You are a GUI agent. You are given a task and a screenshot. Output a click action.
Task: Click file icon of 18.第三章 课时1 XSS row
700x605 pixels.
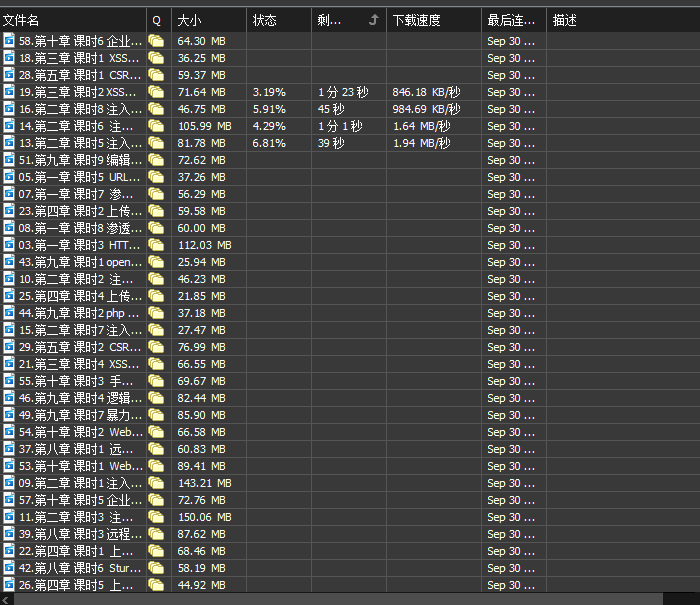click(9, 58)
